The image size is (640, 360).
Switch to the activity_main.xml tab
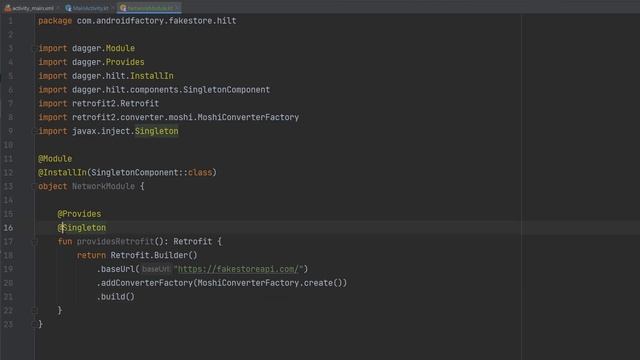(x=33, y=8)
